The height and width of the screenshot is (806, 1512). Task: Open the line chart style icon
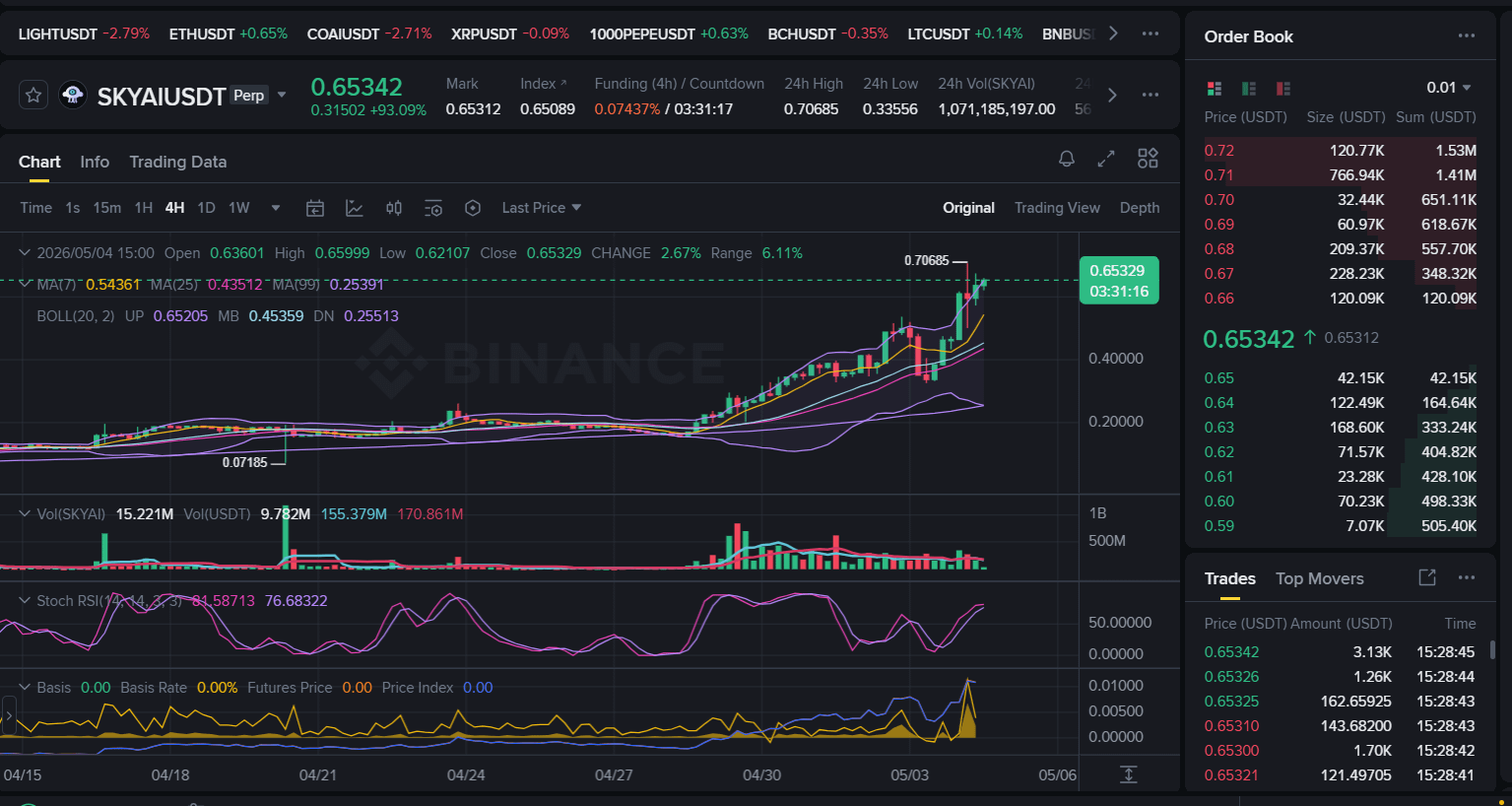point(355,208)
